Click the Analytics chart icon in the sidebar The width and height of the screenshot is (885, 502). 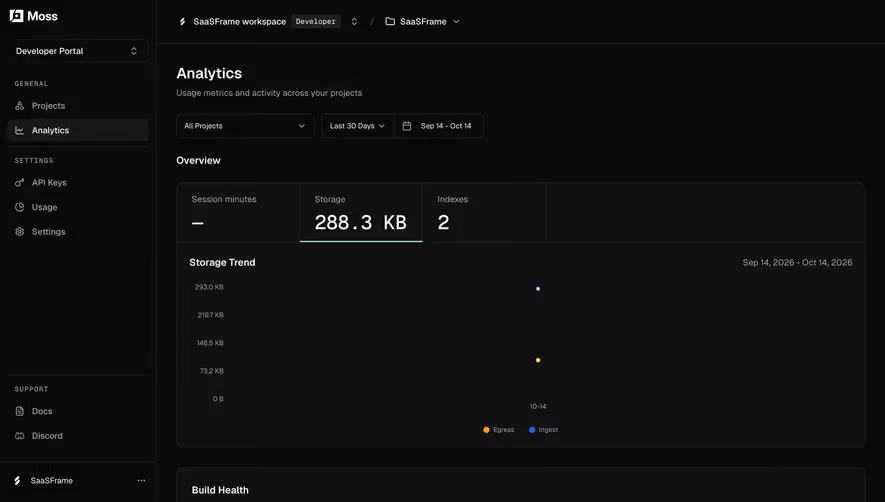[20, 130]
